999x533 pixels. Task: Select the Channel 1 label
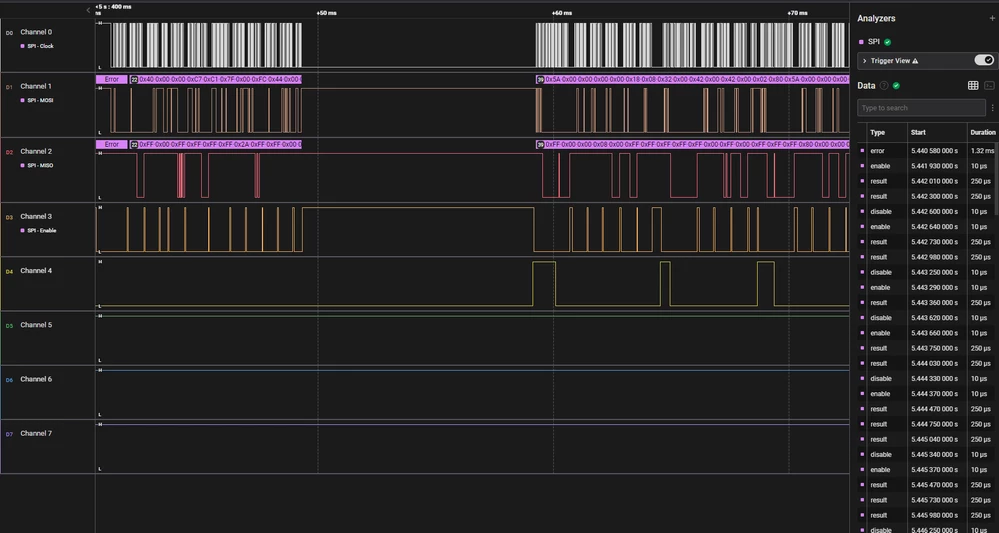[x=36, y=86]
